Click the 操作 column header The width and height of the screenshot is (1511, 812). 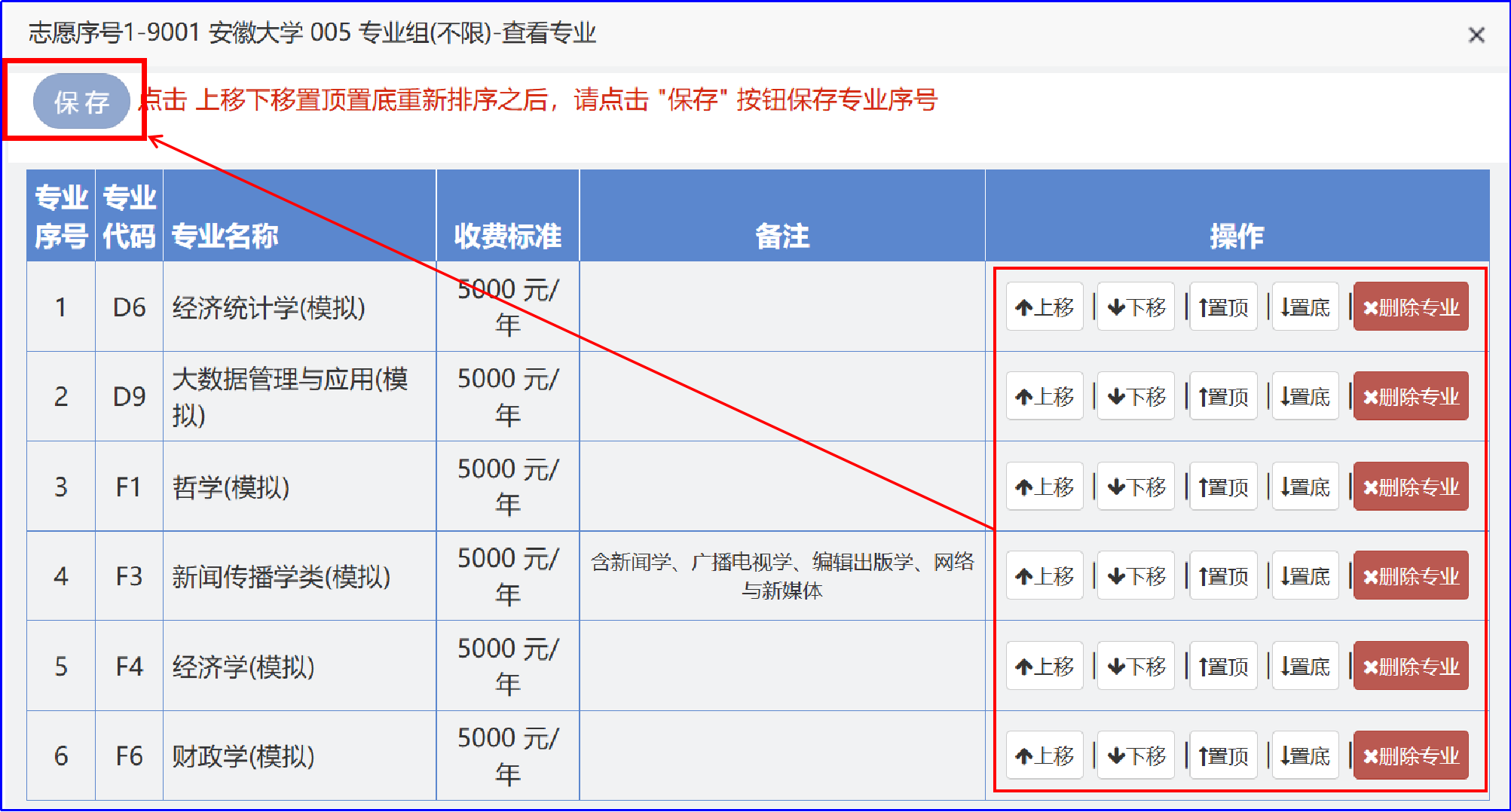[1236, 236]
